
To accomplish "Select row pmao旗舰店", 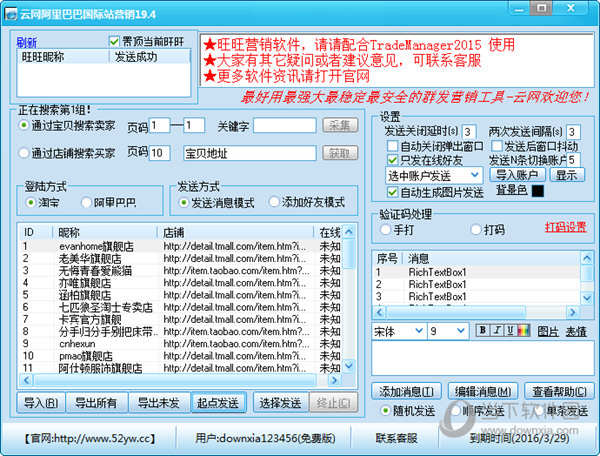I will [181, 356].
